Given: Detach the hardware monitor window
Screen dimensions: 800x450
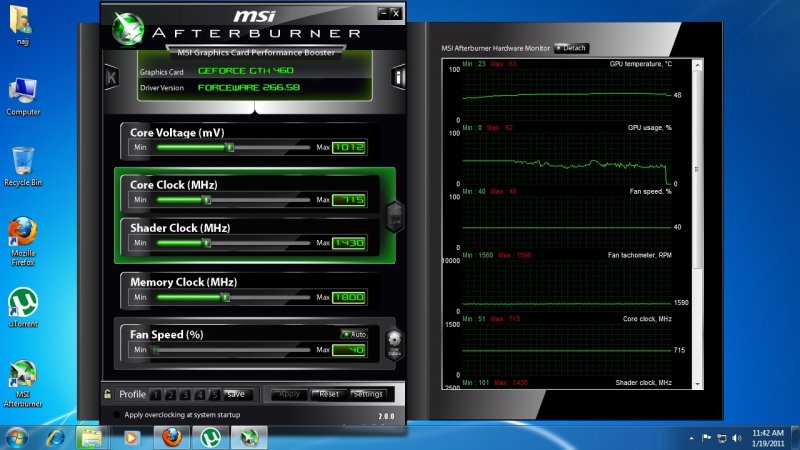Looking at the screenshot, I should point(571,48).
